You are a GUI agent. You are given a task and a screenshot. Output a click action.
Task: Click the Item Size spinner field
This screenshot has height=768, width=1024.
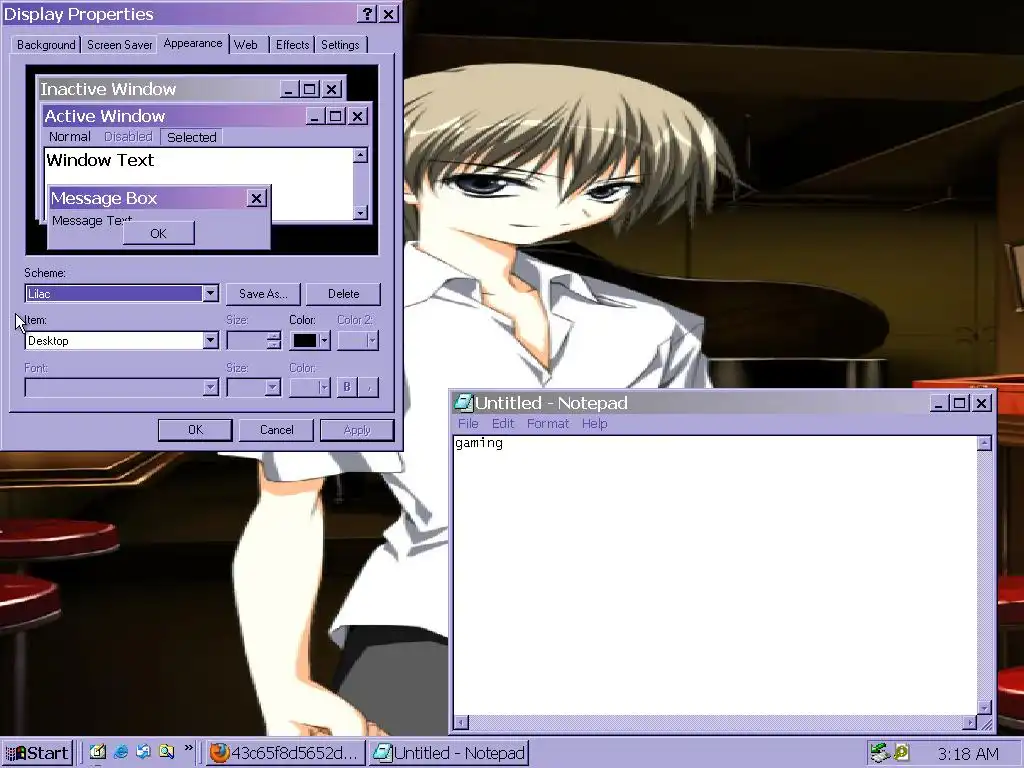tap(253, 340)
